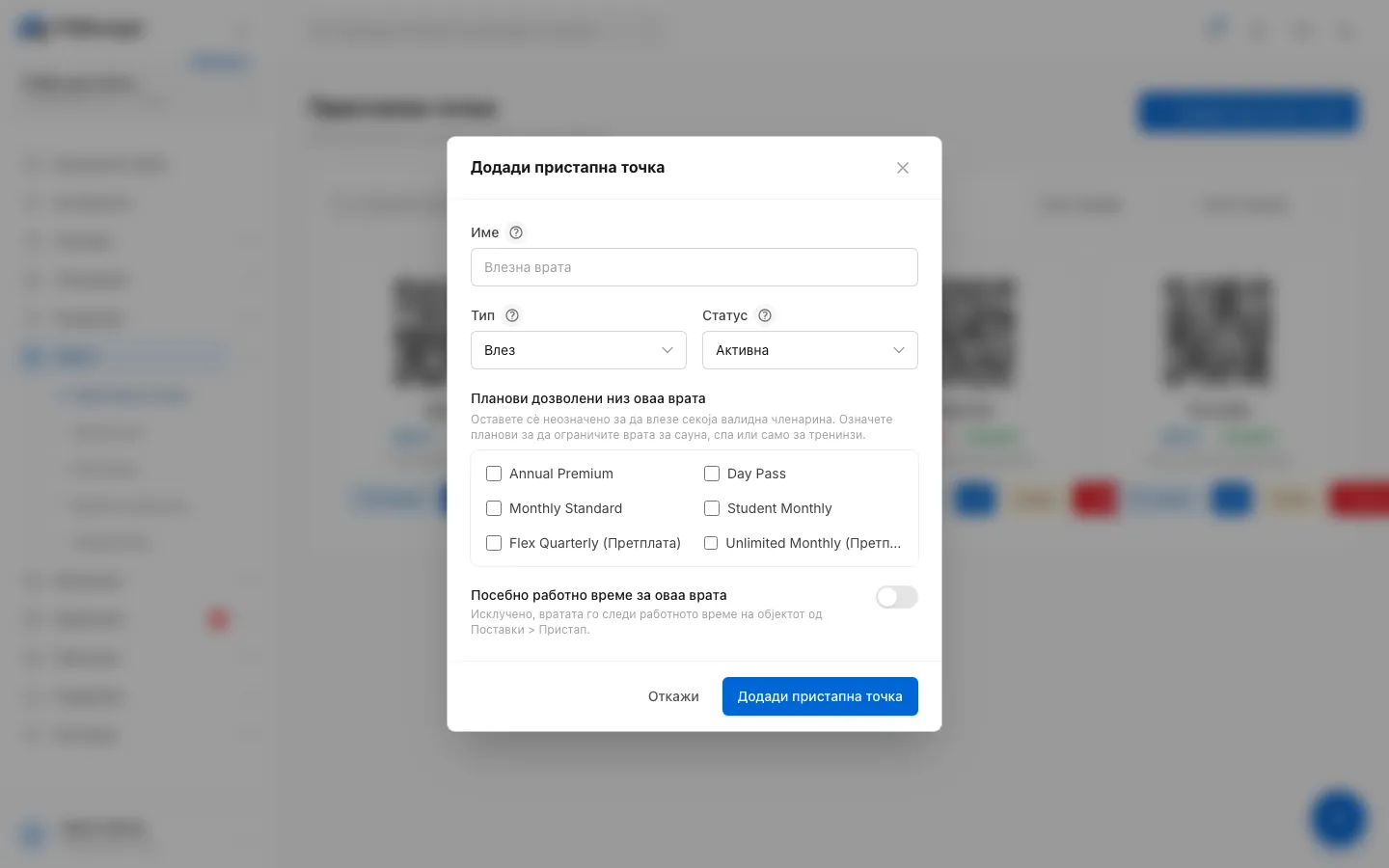Check the Annual Premium plan
The width and height of the screenshot is (1389, 868).
tap(494, 474)
